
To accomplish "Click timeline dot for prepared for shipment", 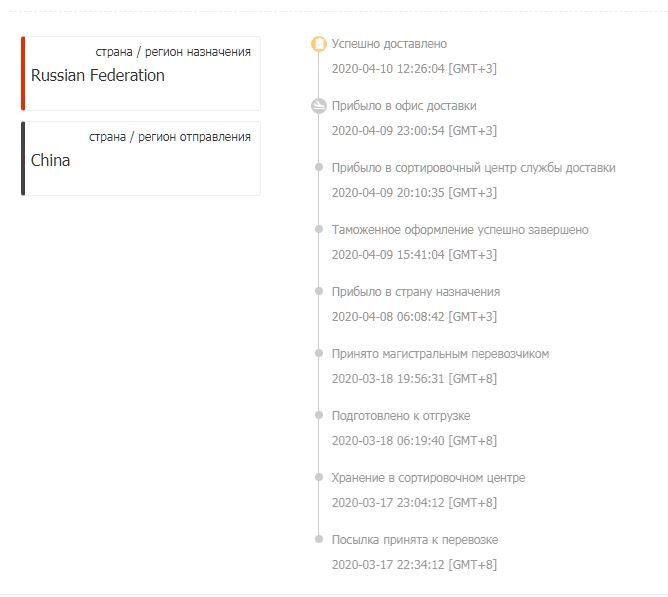I will [319, 416].
